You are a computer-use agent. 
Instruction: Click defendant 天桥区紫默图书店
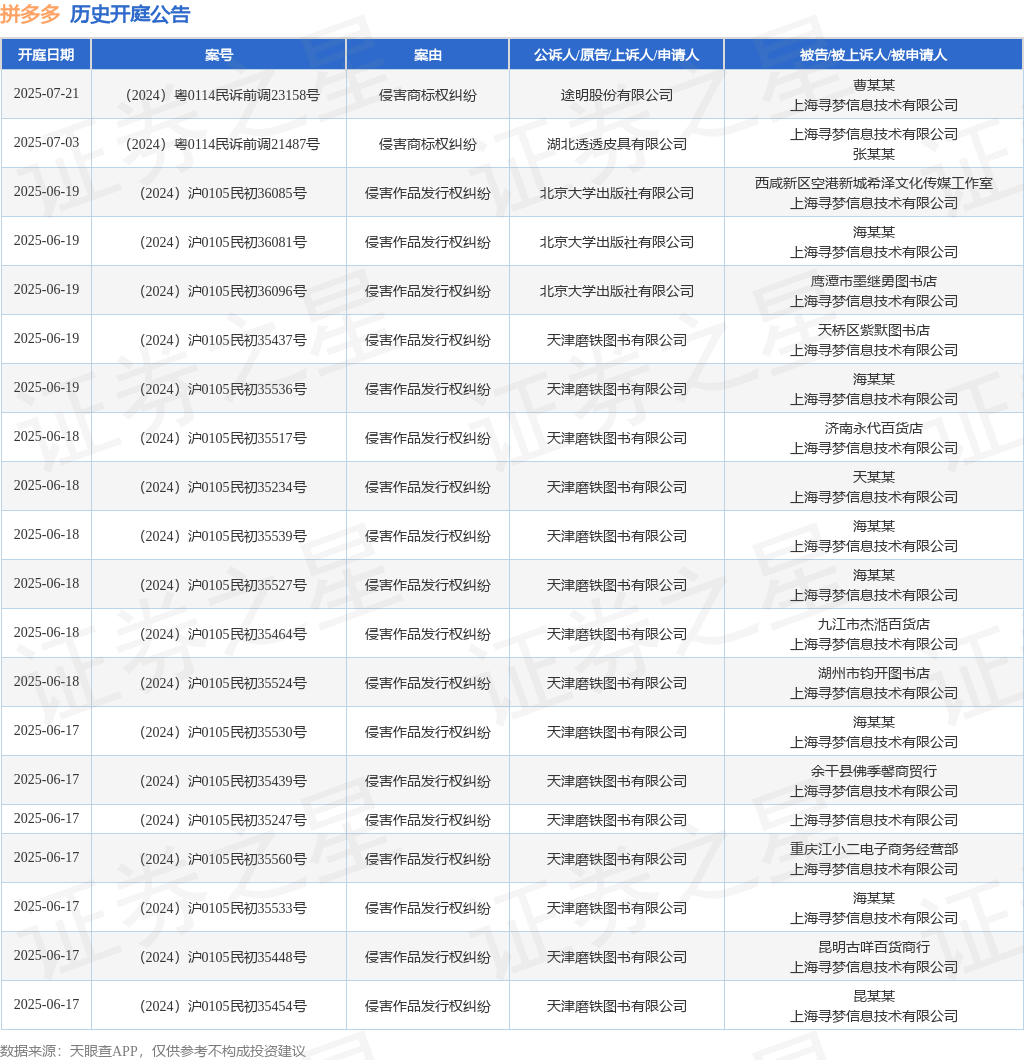[x=873, y=330]
